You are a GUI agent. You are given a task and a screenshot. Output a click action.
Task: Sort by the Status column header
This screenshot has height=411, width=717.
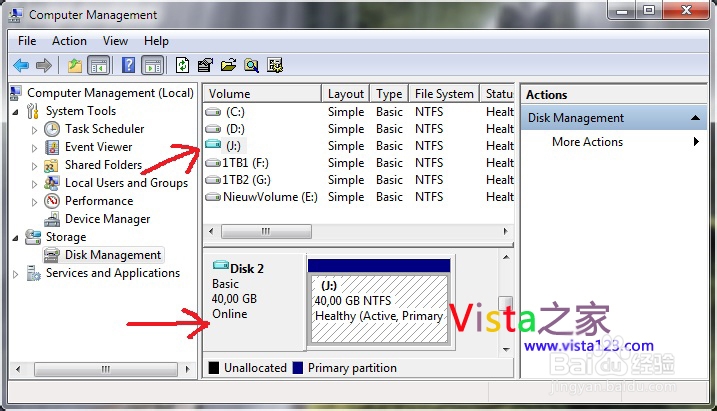pyautogui.click(x=497, y=94)
